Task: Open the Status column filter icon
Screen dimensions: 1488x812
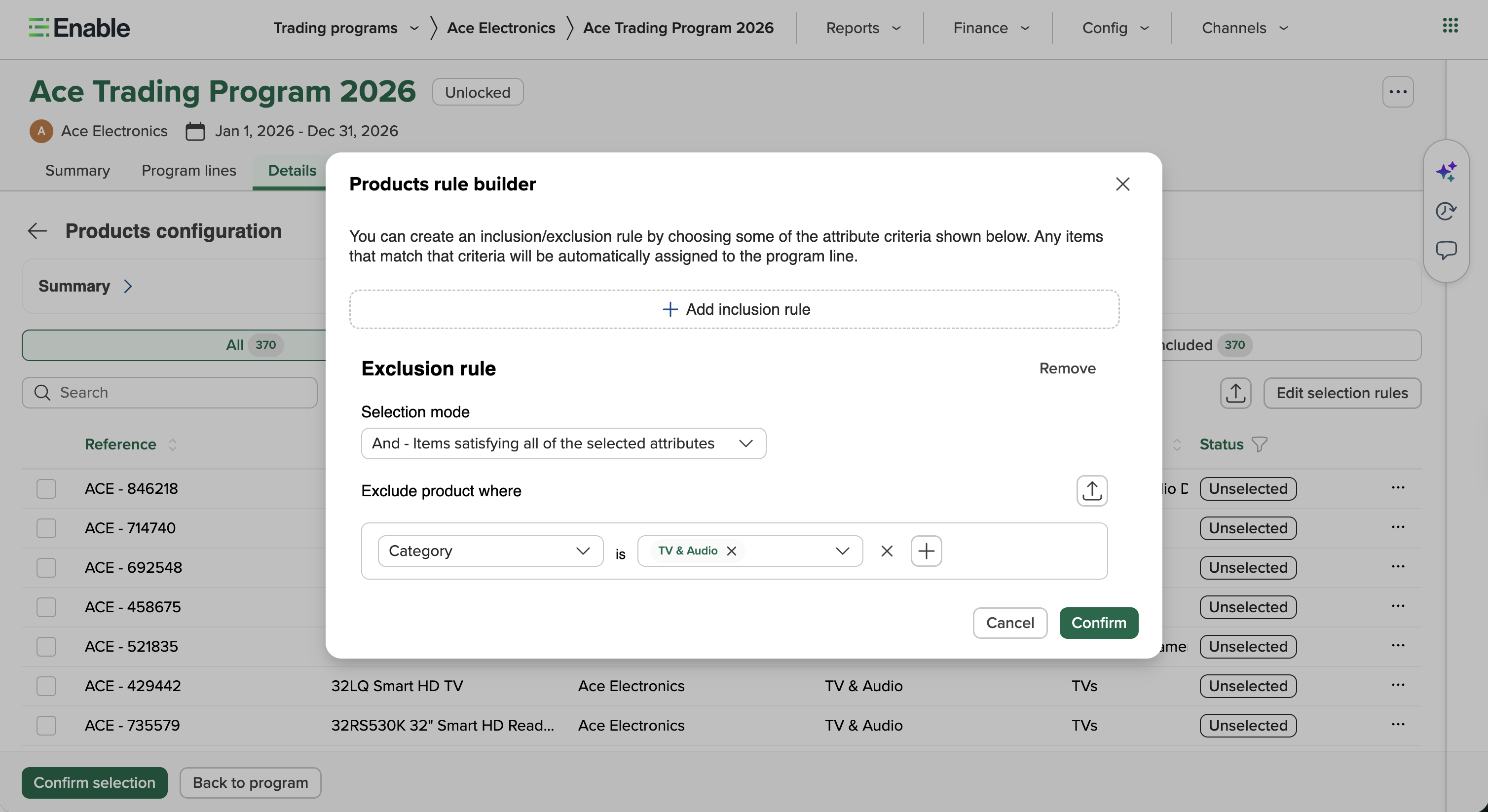Action: [1259, 444]
